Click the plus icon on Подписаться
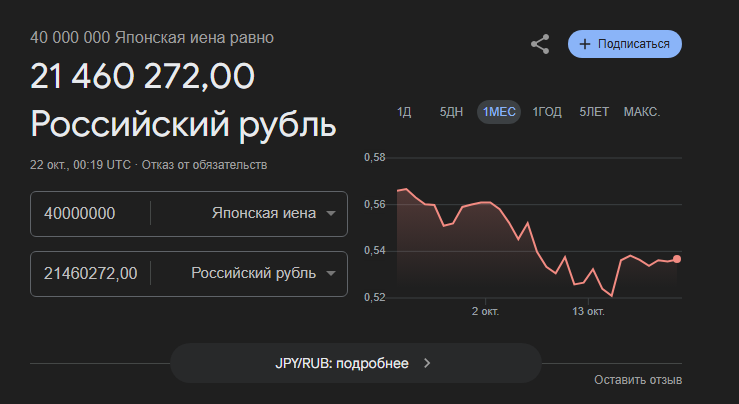Image resolution: width=739 pixels, height=404 pixels. tap(585, 44)
